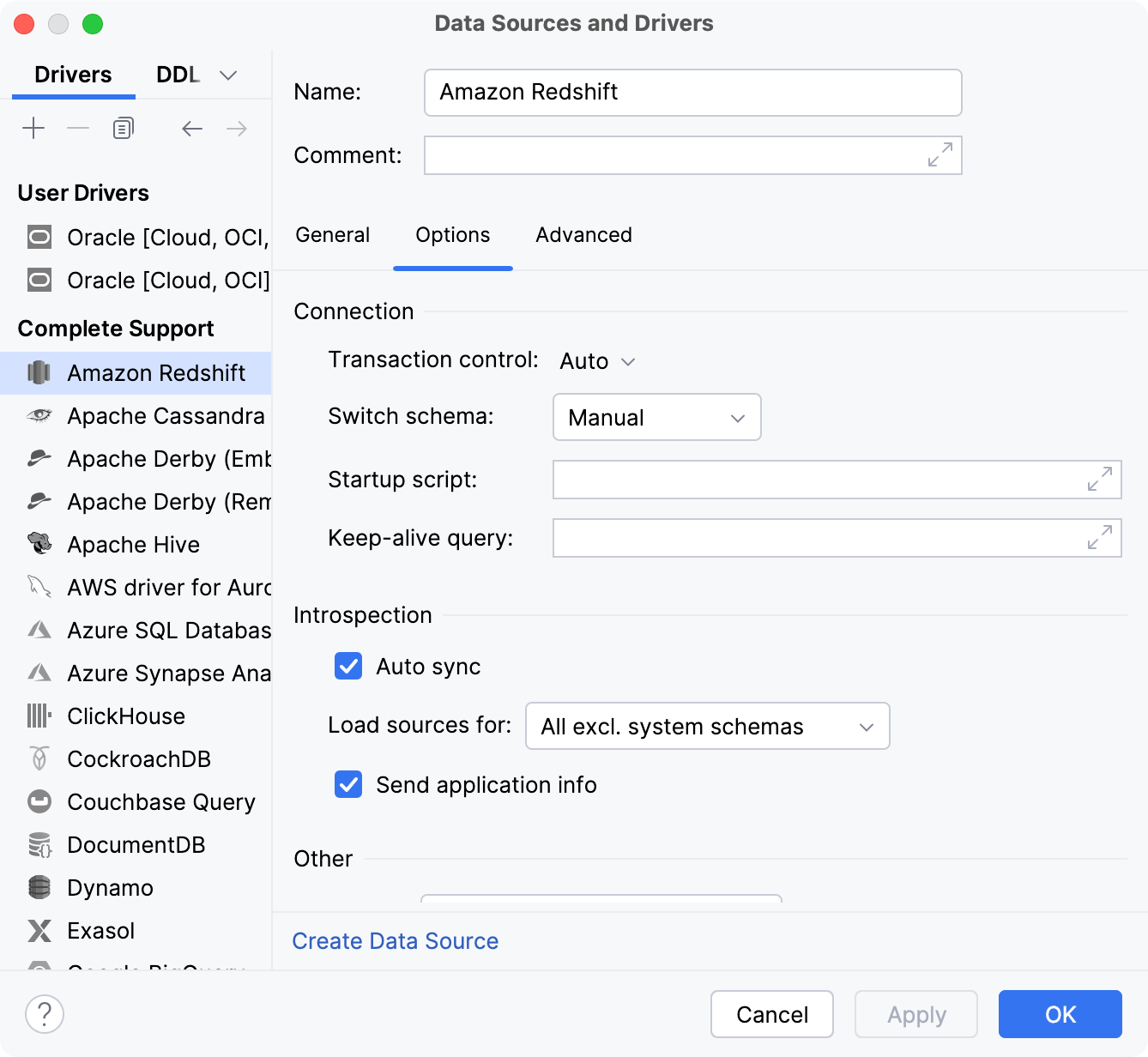Click the back navigation arrow
Viewport: 1148px width, 1057px height.
coord(191,128)
